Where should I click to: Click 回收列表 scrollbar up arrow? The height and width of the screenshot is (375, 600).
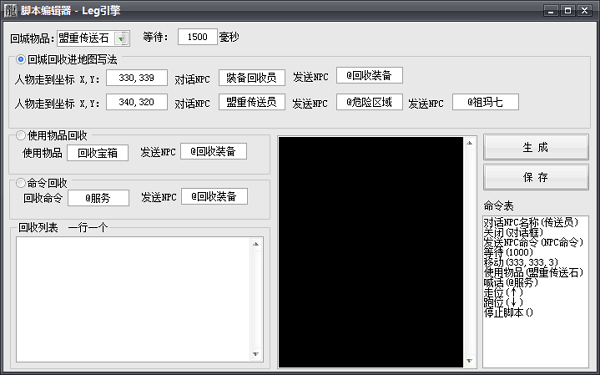pyautogui.click(x=256, y=244)
